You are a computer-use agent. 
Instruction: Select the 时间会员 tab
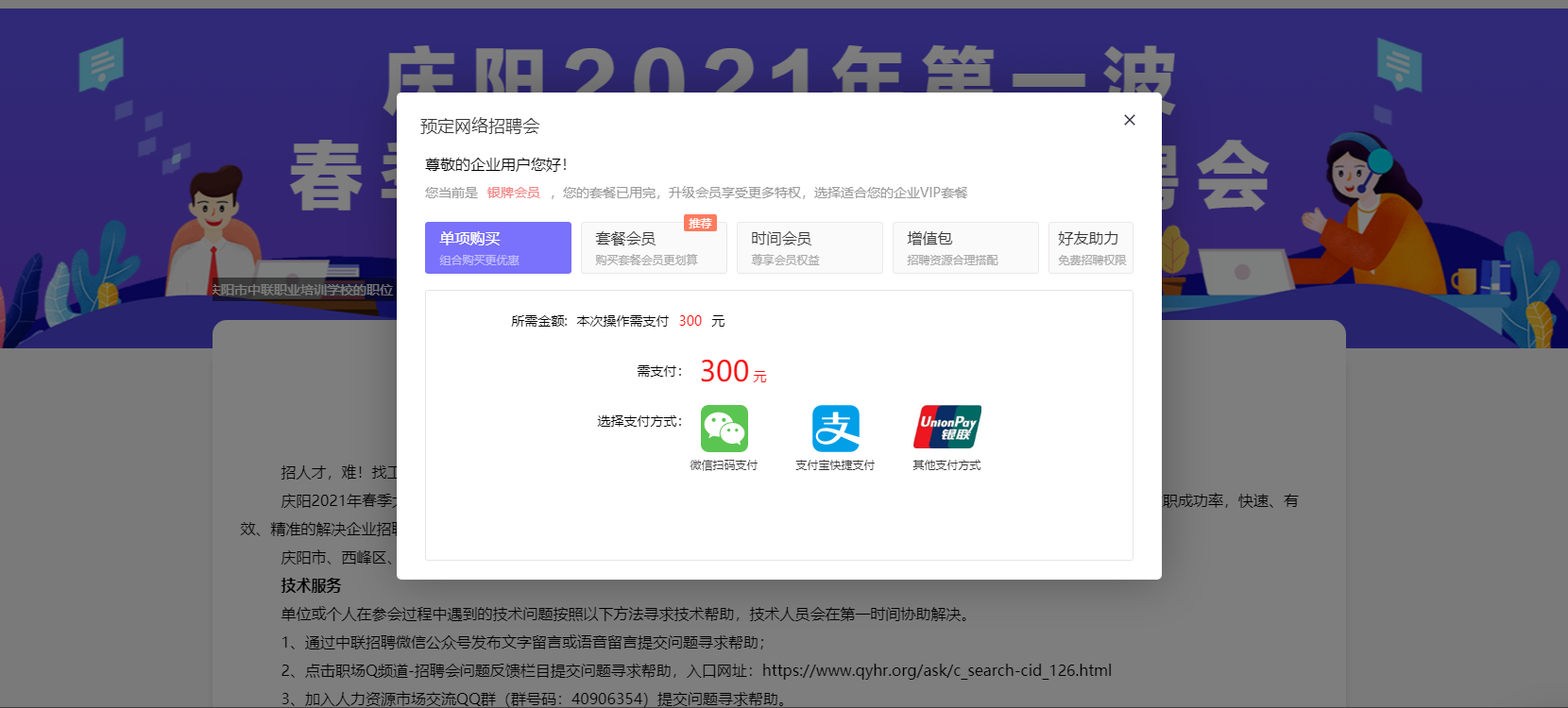810,247
